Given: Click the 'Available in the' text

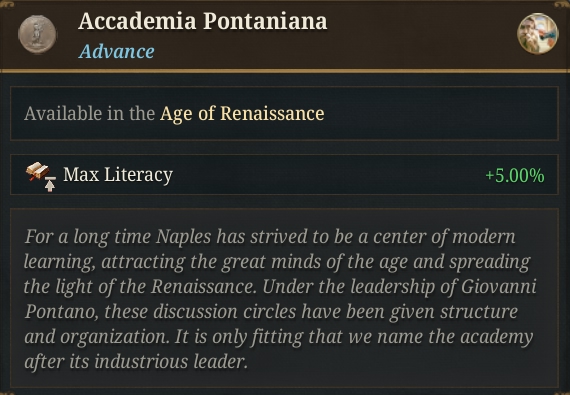Looking at the screenshot, I should (x=89, y=113).
